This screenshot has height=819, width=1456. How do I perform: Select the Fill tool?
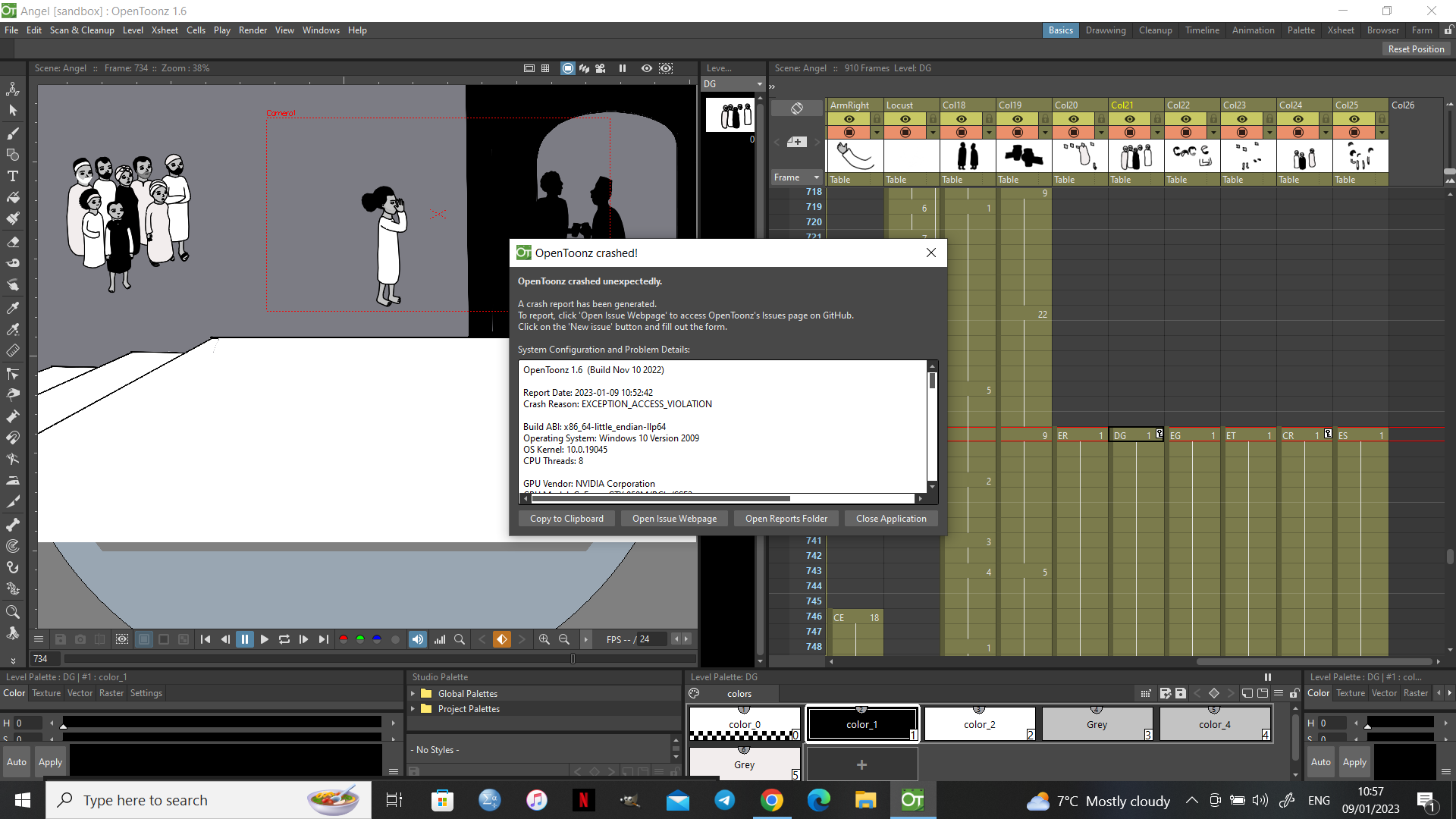(x=13, y=198)
